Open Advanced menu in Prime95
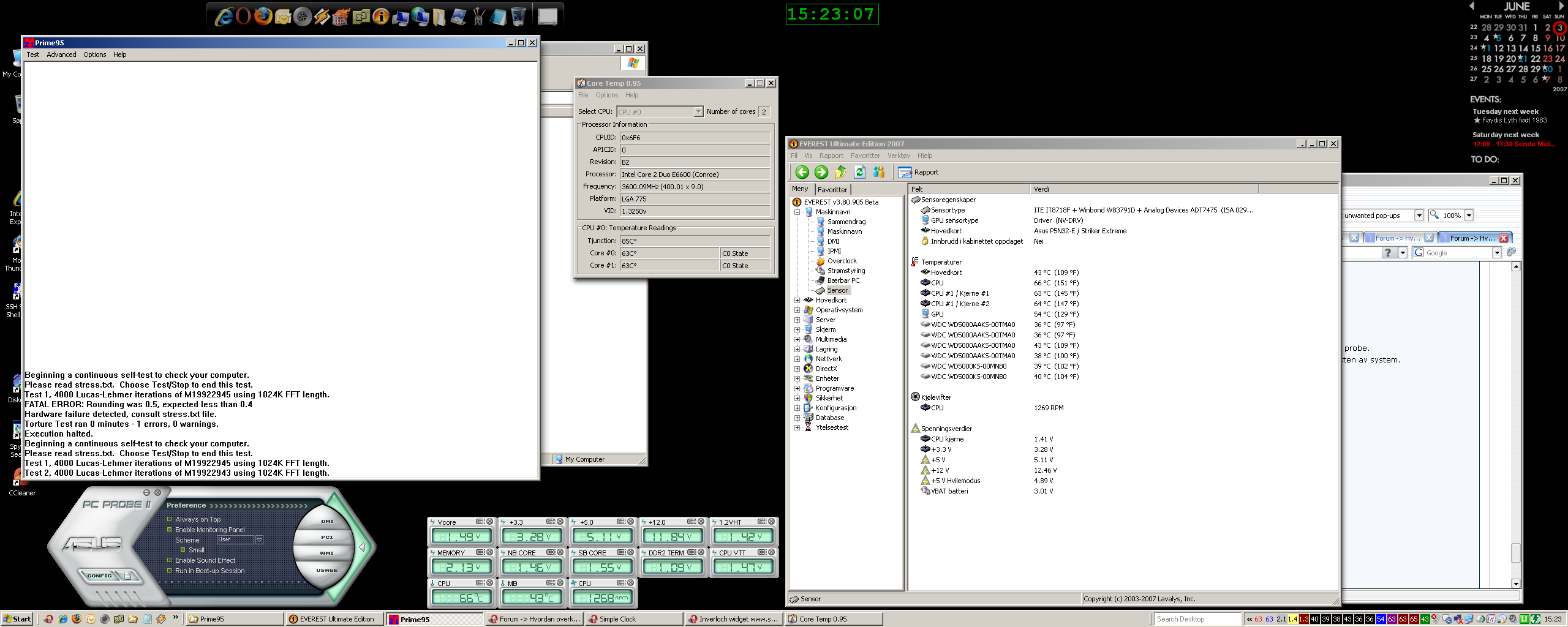This screenshot has width=1568, height=627. pyautogui.click(x=61, y=54)
